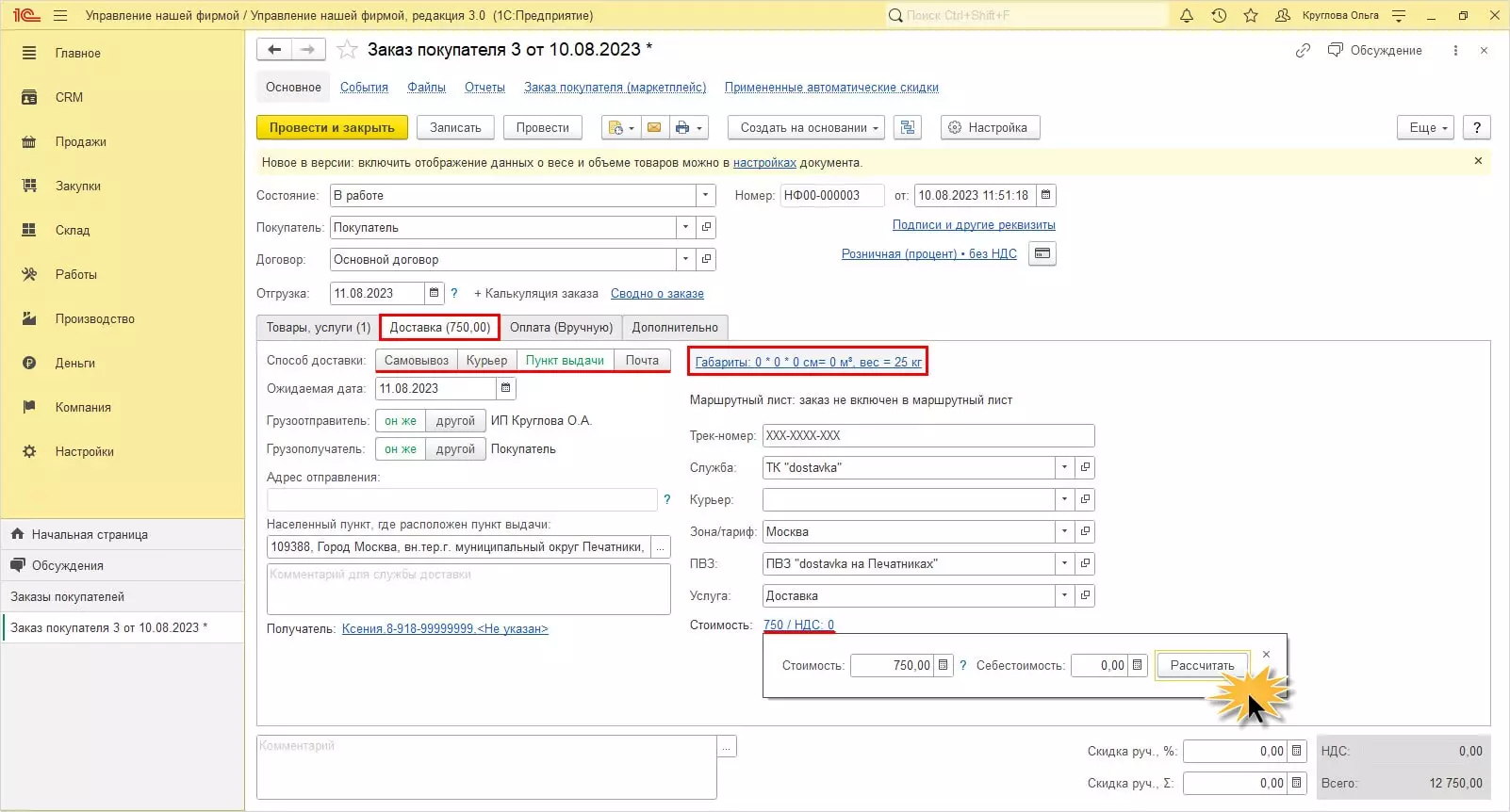Open the calculator in cost field

[943, 665]
